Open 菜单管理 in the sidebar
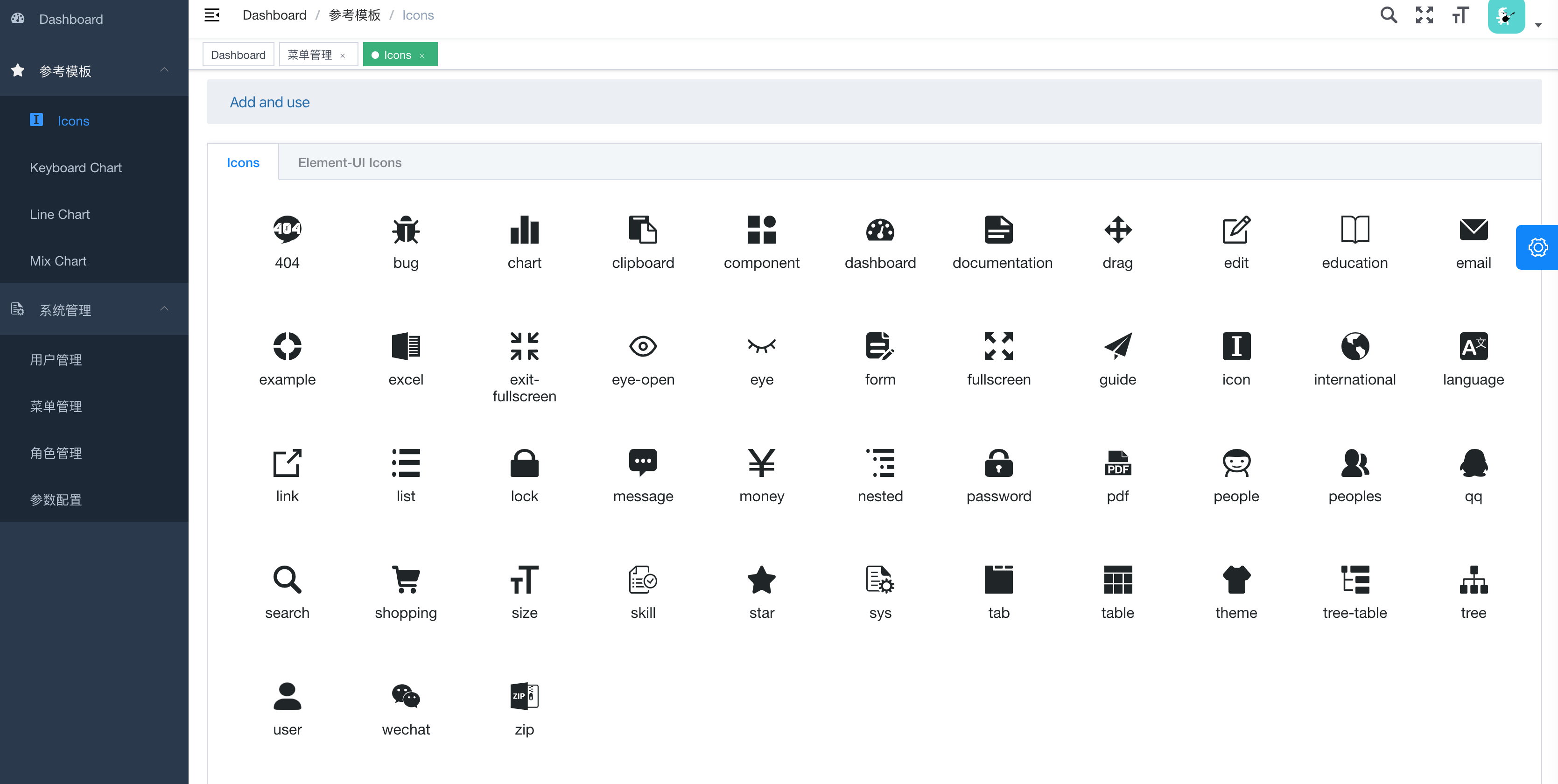 point(94,406)
